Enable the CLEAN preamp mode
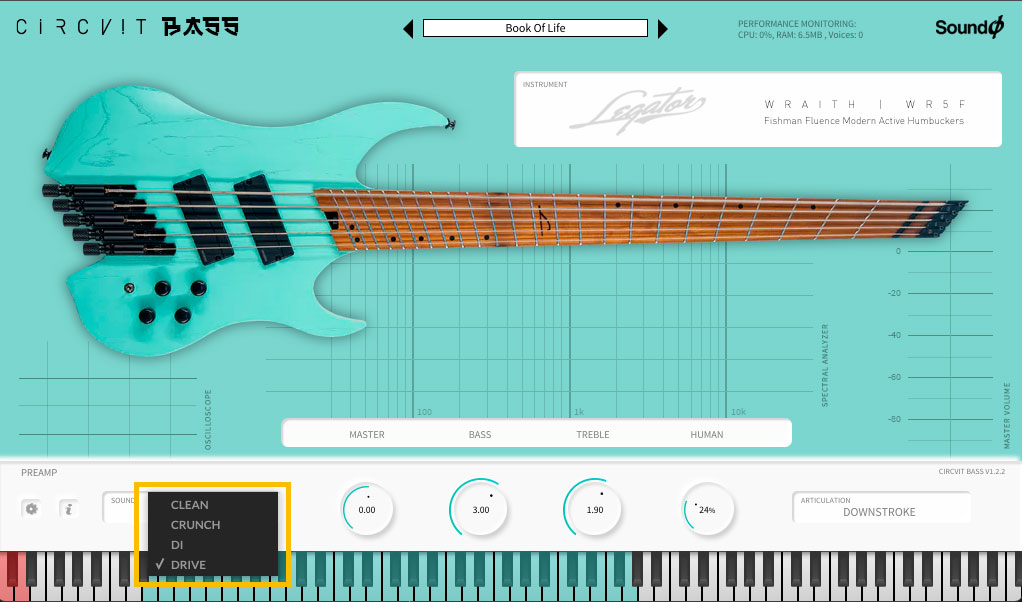Image resolution: width=1022 pixels, height=602 pixels. coord(189,505)
